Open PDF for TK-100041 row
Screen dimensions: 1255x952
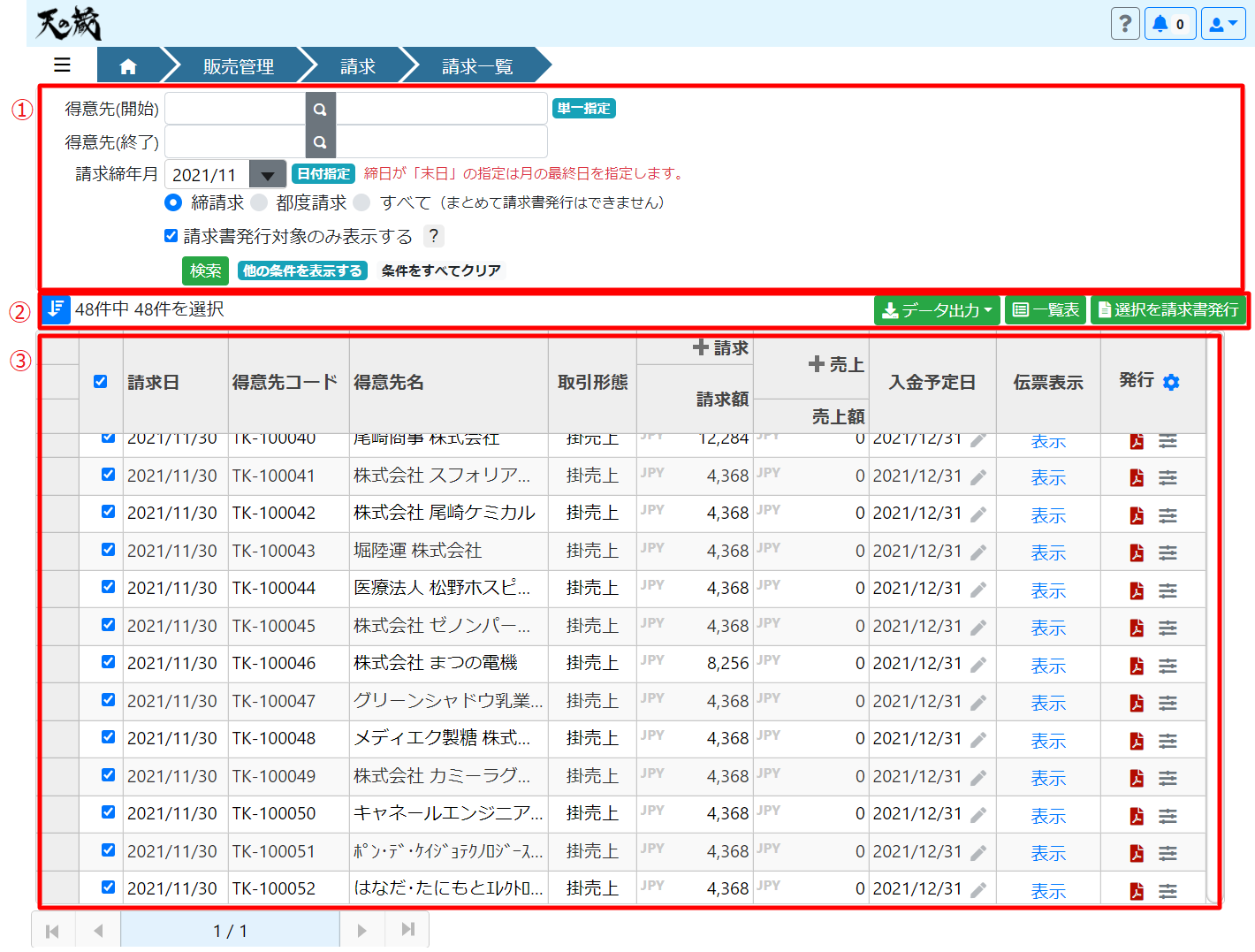(1137, 477)
